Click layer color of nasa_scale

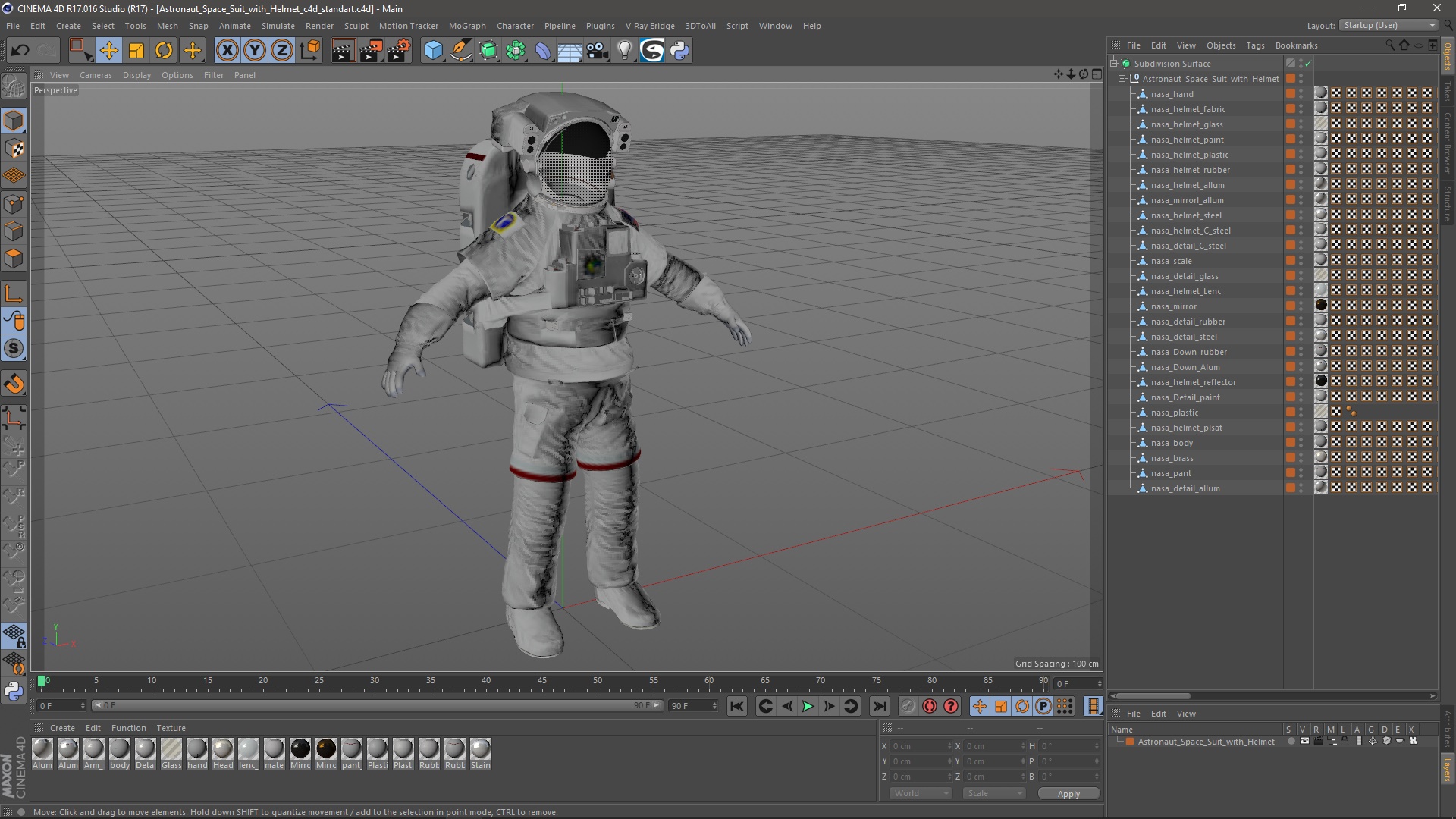[1291, 261]
